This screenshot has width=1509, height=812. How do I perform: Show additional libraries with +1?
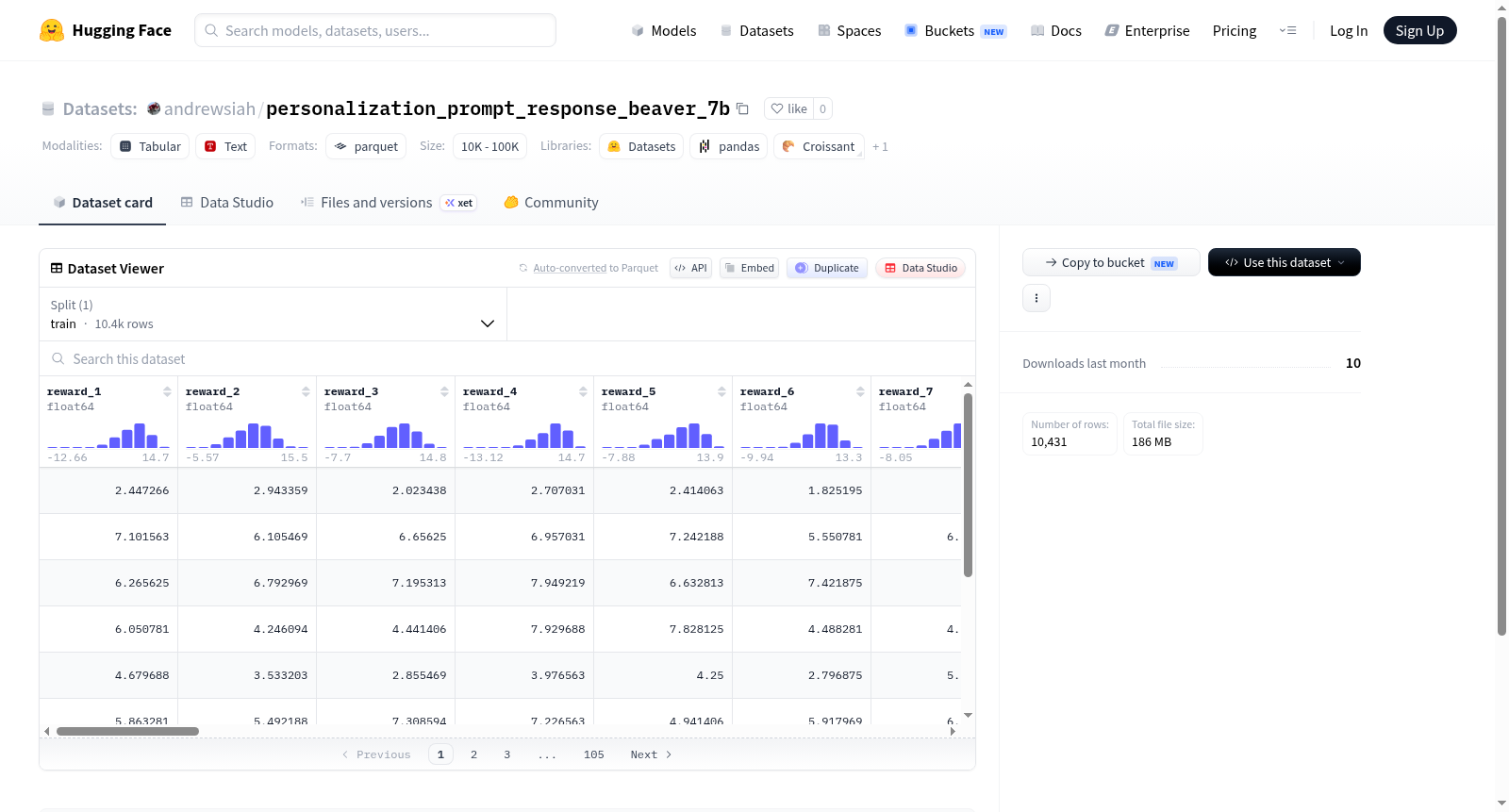coord(880,147)
